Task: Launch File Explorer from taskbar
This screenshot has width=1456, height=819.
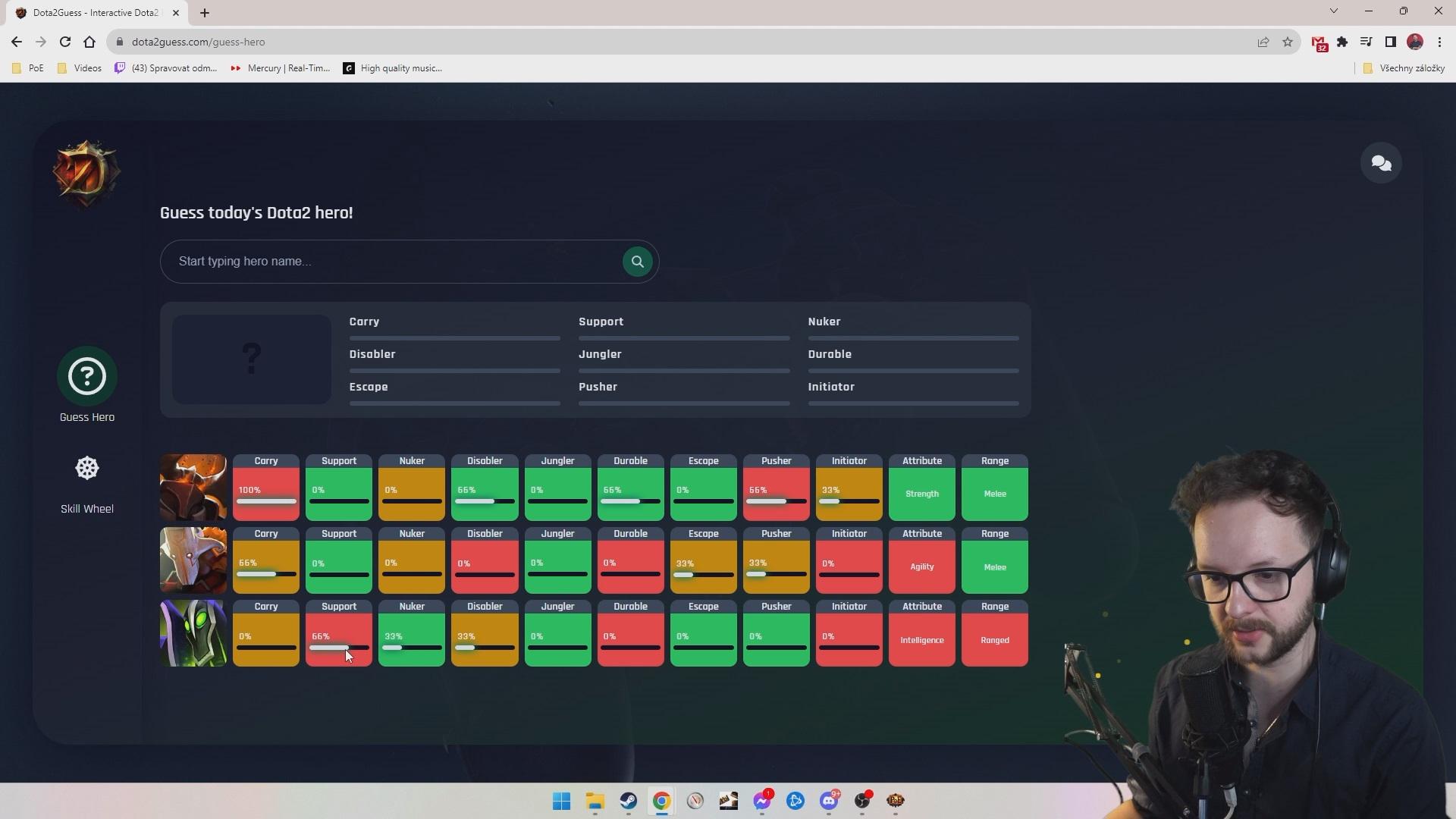Action: coord(595,801)
